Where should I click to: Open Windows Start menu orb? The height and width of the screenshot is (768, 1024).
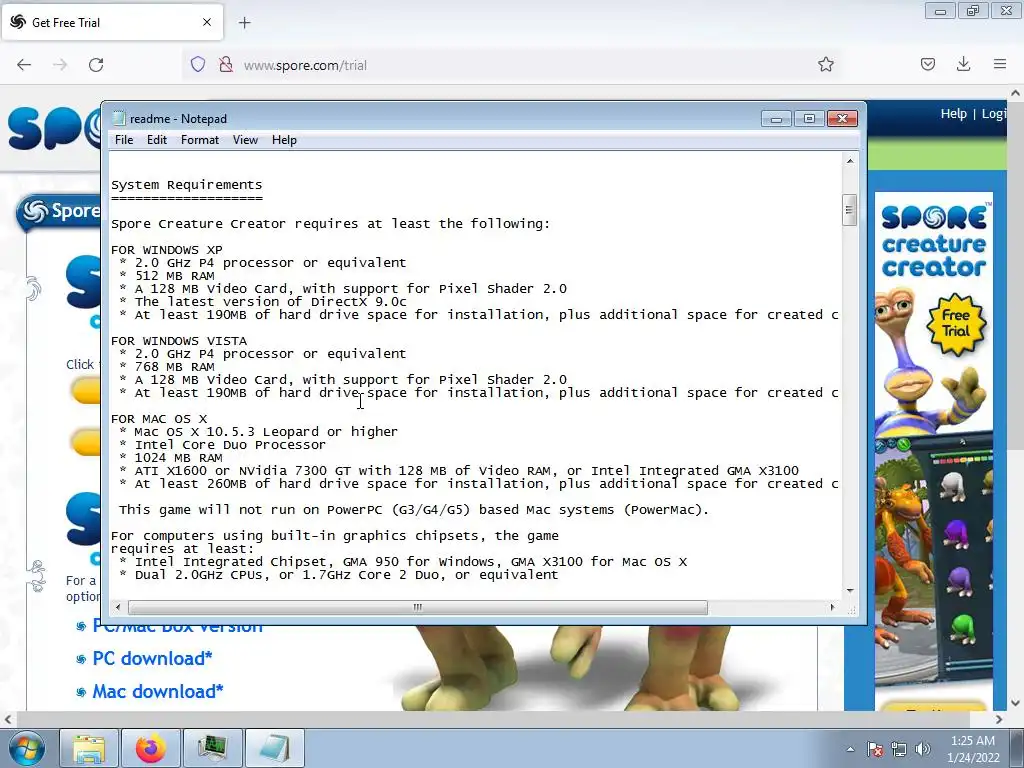tap(26, 748)
